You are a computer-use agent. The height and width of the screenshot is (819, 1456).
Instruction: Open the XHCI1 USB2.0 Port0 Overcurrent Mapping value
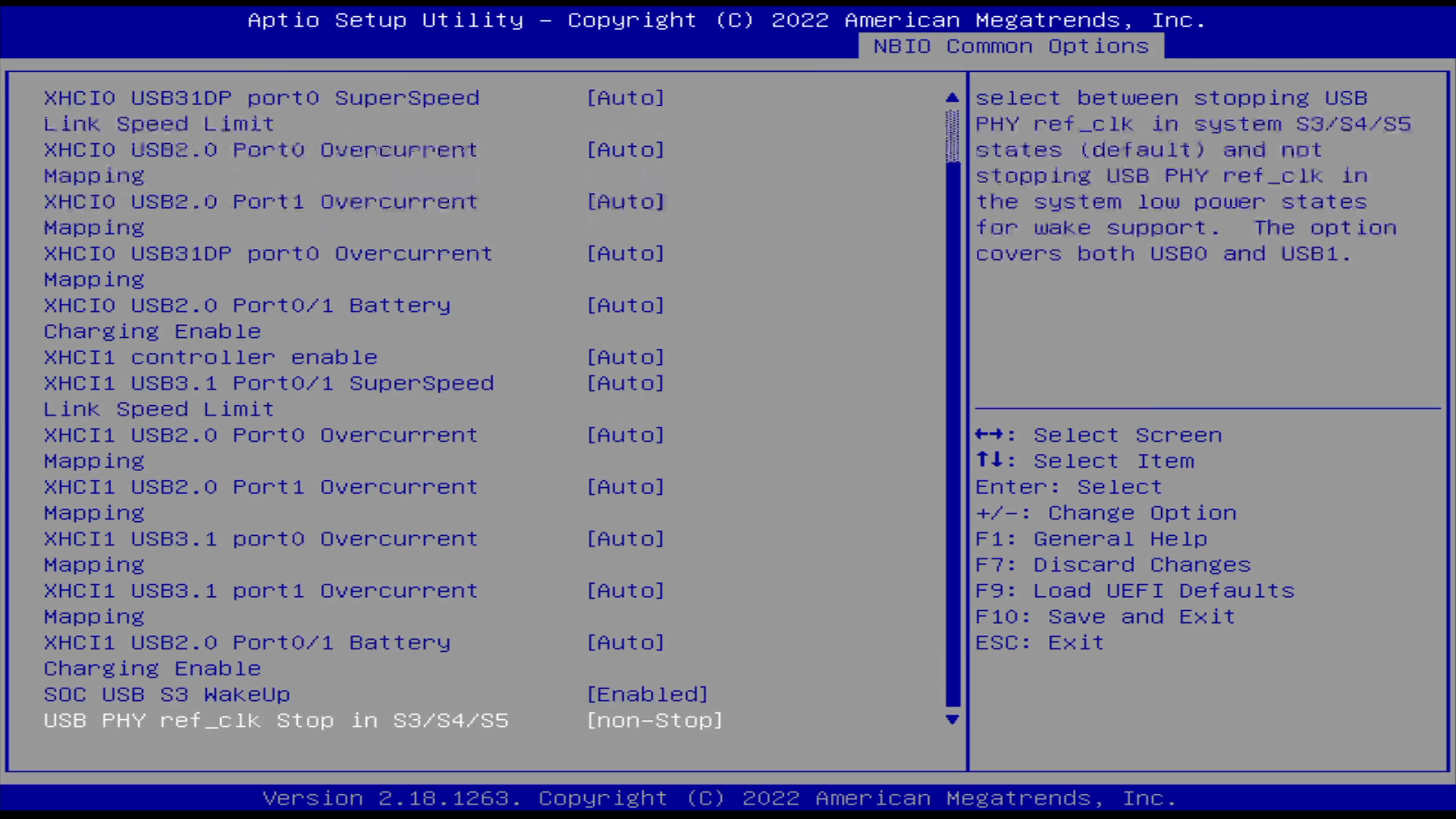(x=626, y=435)
